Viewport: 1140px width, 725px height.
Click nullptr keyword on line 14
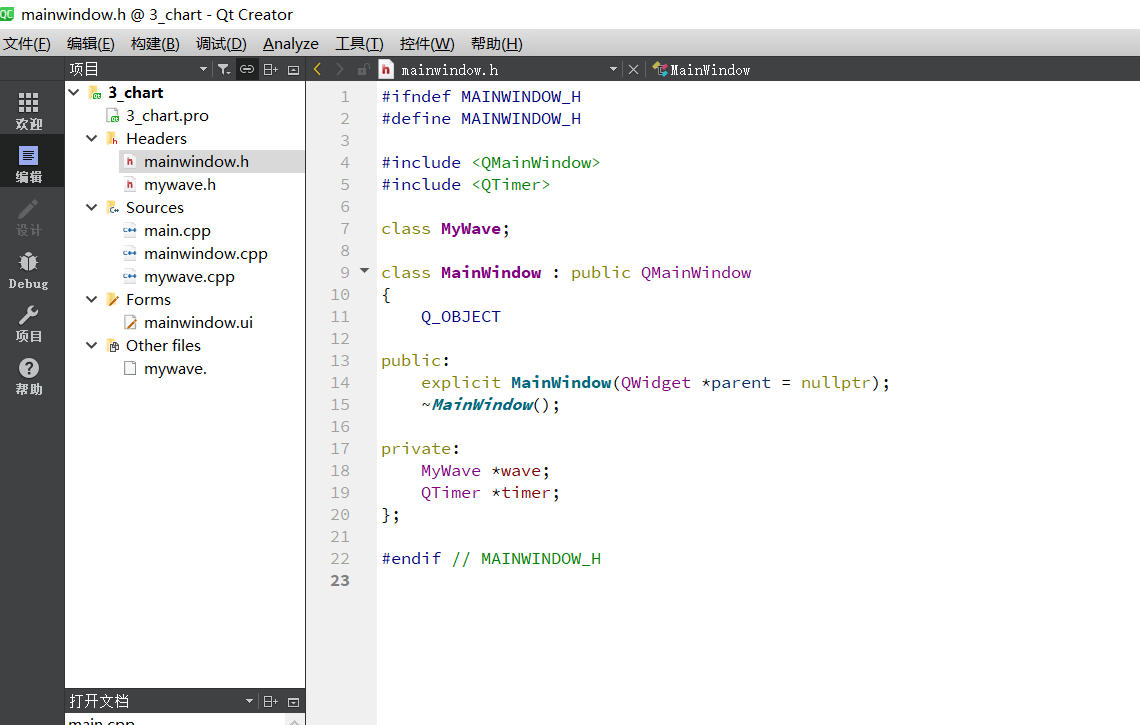[x=835, y=382]
